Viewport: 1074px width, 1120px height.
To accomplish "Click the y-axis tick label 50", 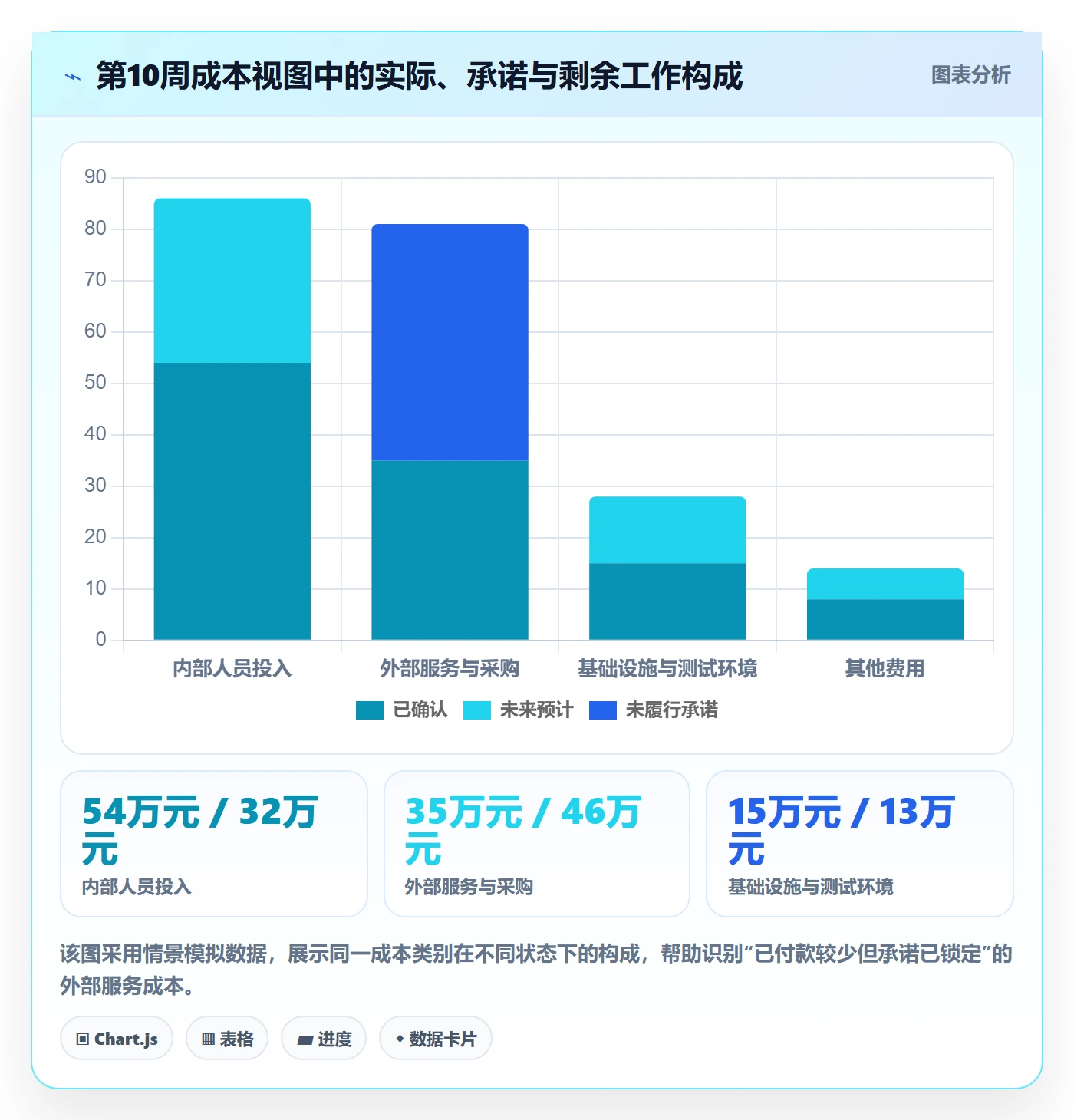I will tap(96, 383).
